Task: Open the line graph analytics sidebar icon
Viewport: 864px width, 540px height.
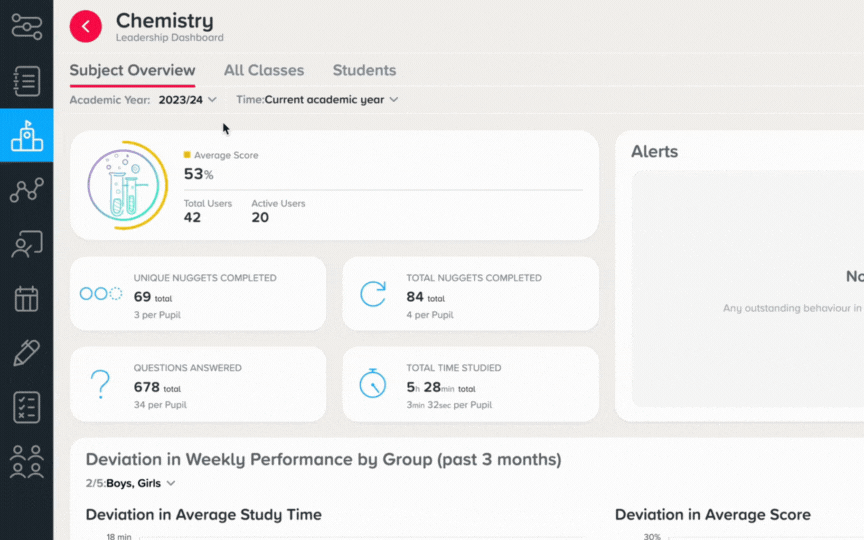Action: point(26,190)
